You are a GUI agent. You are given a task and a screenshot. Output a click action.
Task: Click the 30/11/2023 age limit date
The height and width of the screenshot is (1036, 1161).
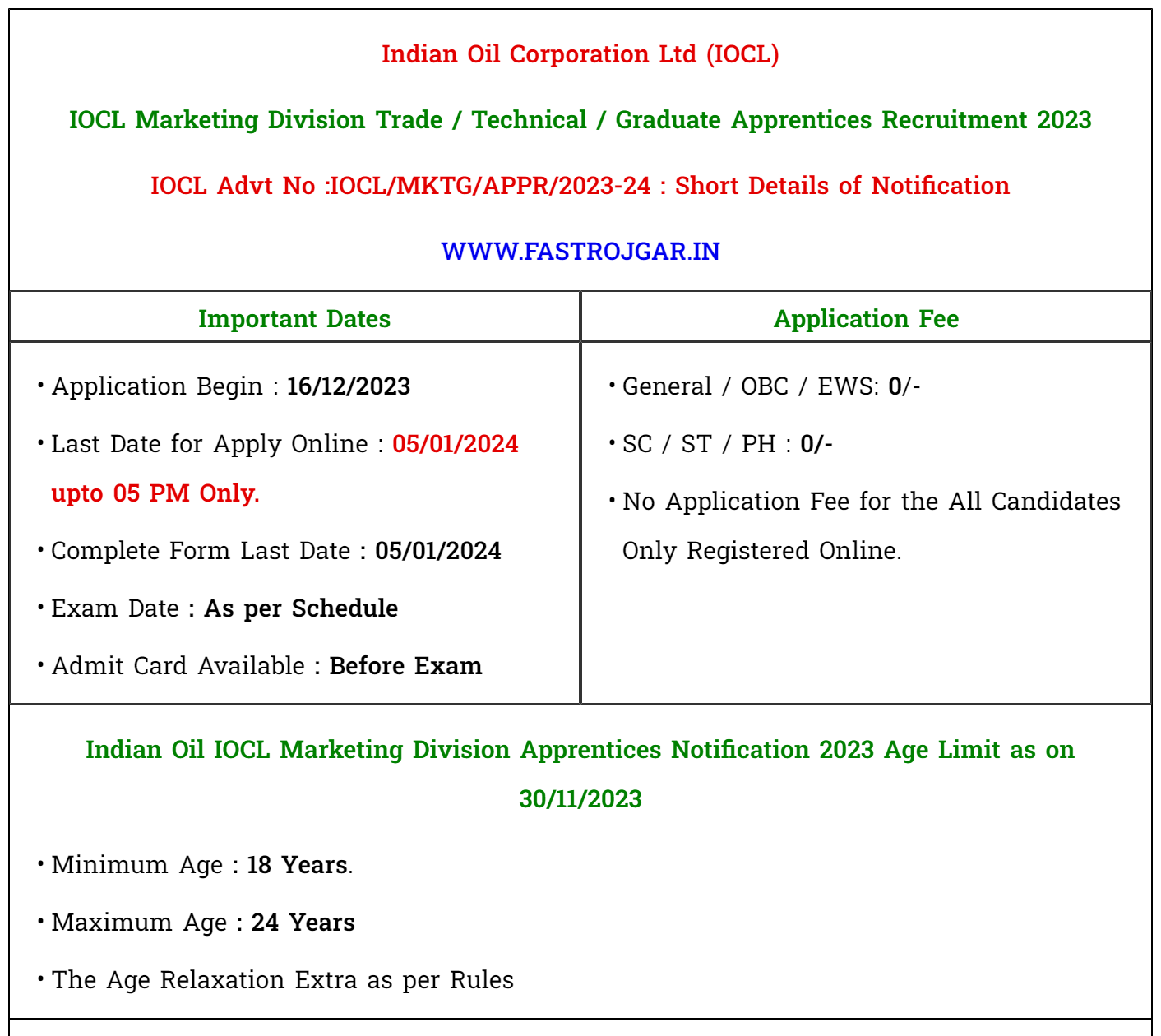(x=580, y=799)
